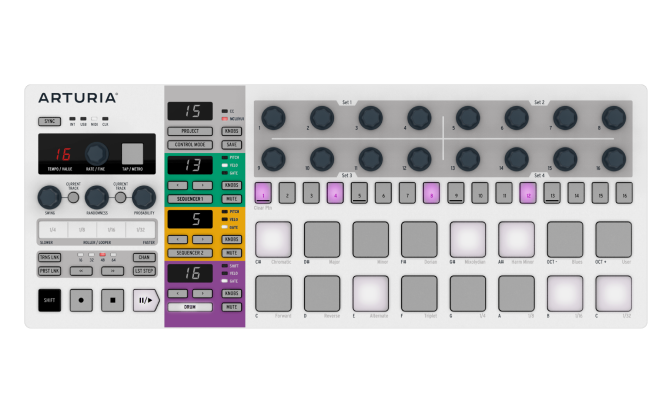Screen dimensions: 666x396
Task: Toggle the SYNC button
Action: click(50, 122)
